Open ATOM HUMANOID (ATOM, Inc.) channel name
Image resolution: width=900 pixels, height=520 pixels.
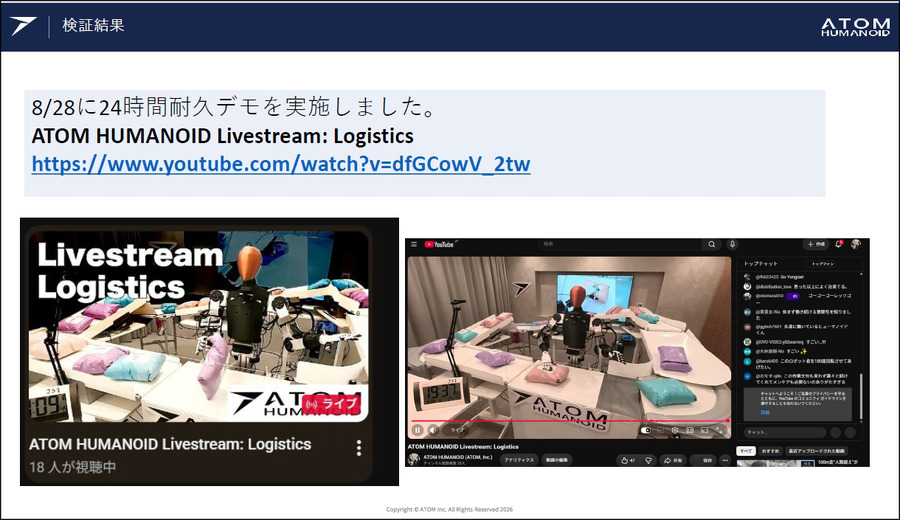pos(457,457)
